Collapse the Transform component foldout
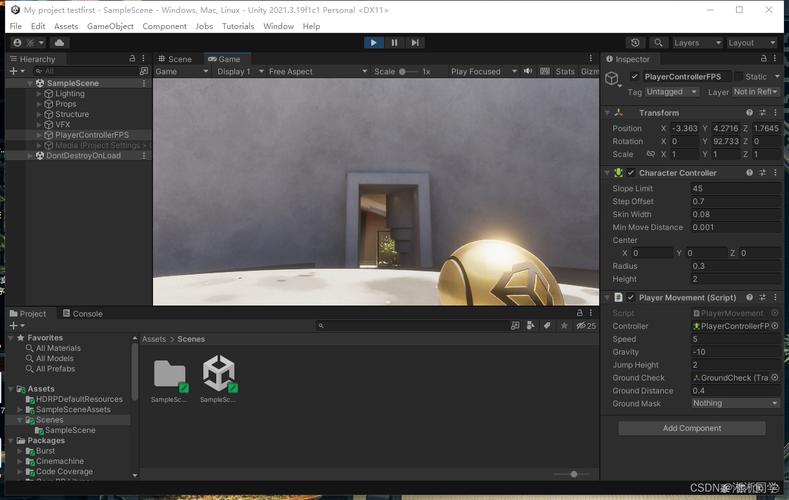 pyautogui.click(x=607, y=113)
